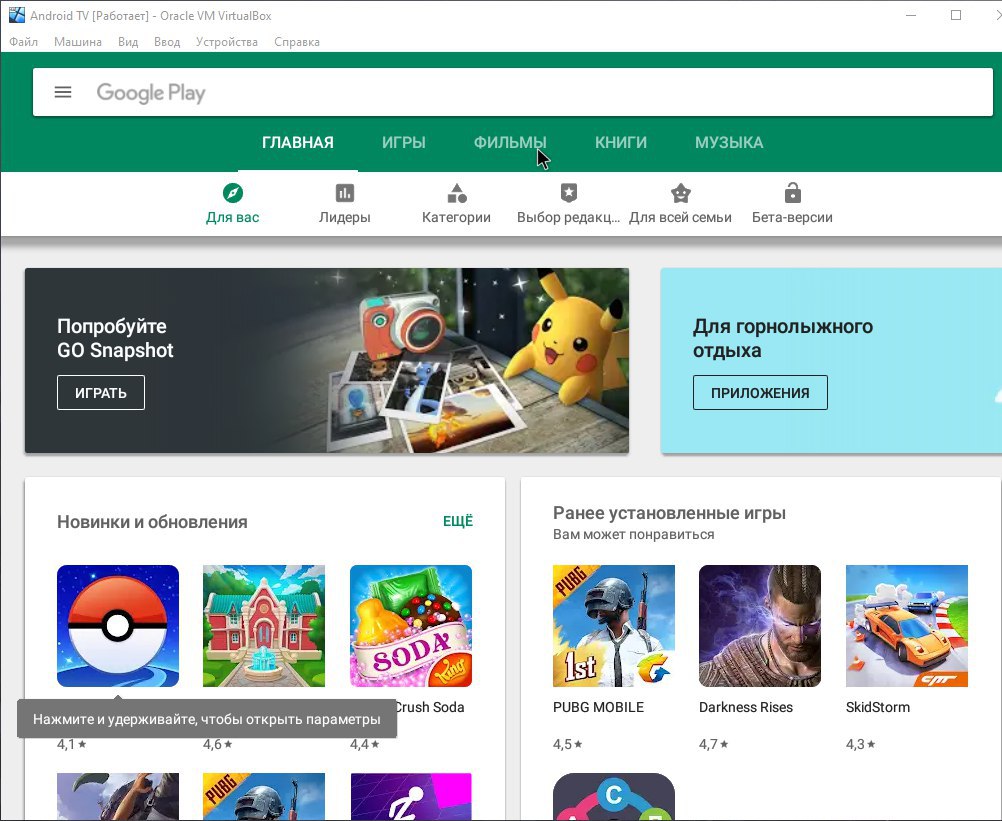The image size is (1002, 821).
Task: Click the Darkness Rises title text
Action: click(x=746, y=707)
